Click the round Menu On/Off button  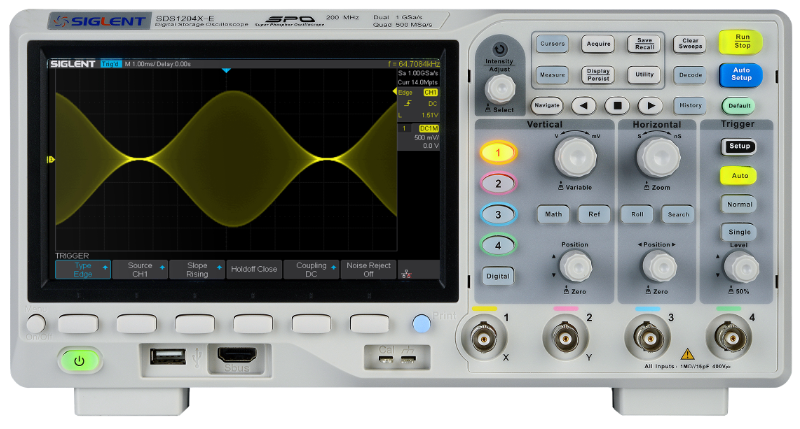pos(36,323)
